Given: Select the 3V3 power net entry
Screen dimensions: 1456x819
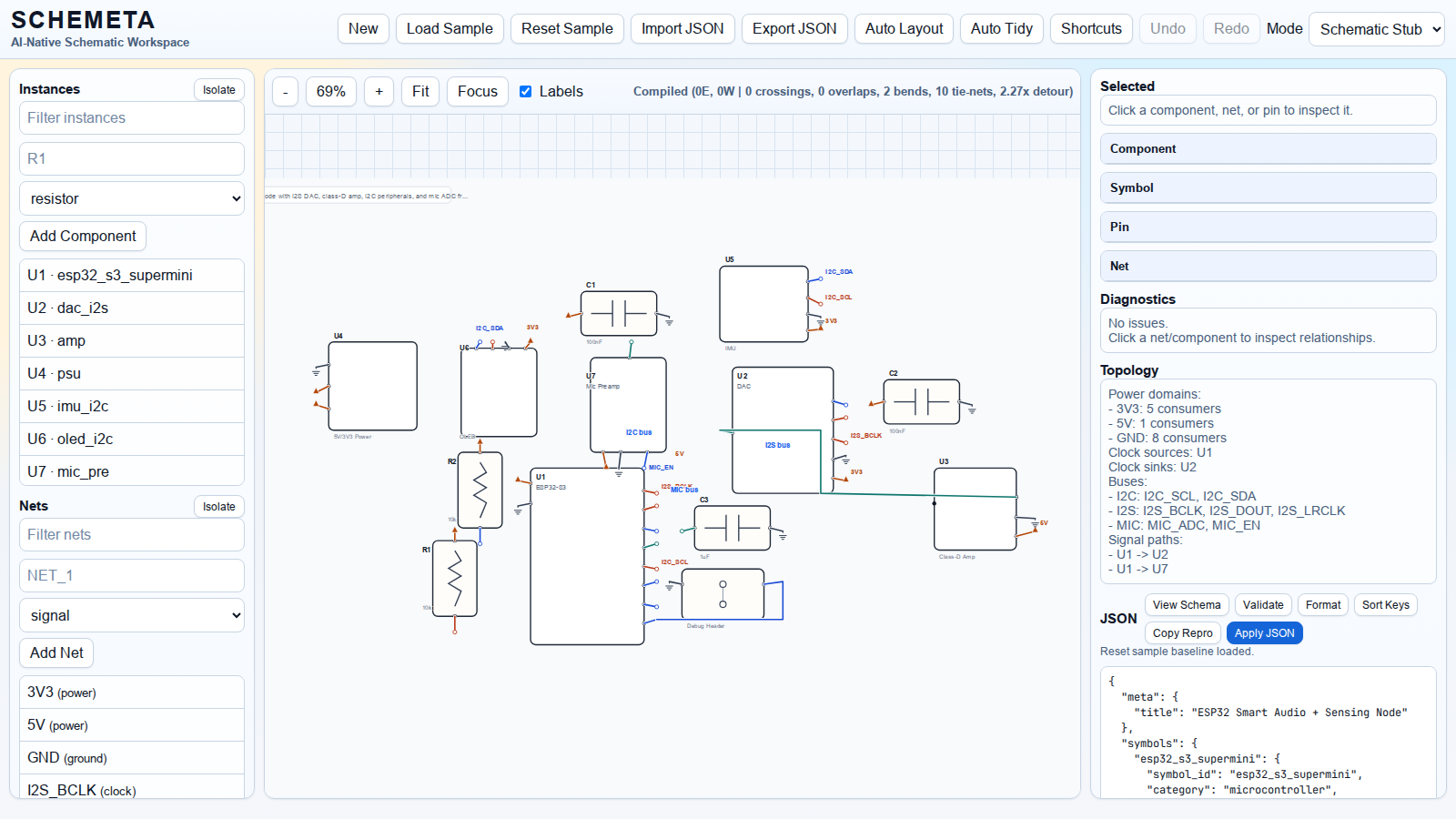Looking at the screenshot, I should coord(132,693).
